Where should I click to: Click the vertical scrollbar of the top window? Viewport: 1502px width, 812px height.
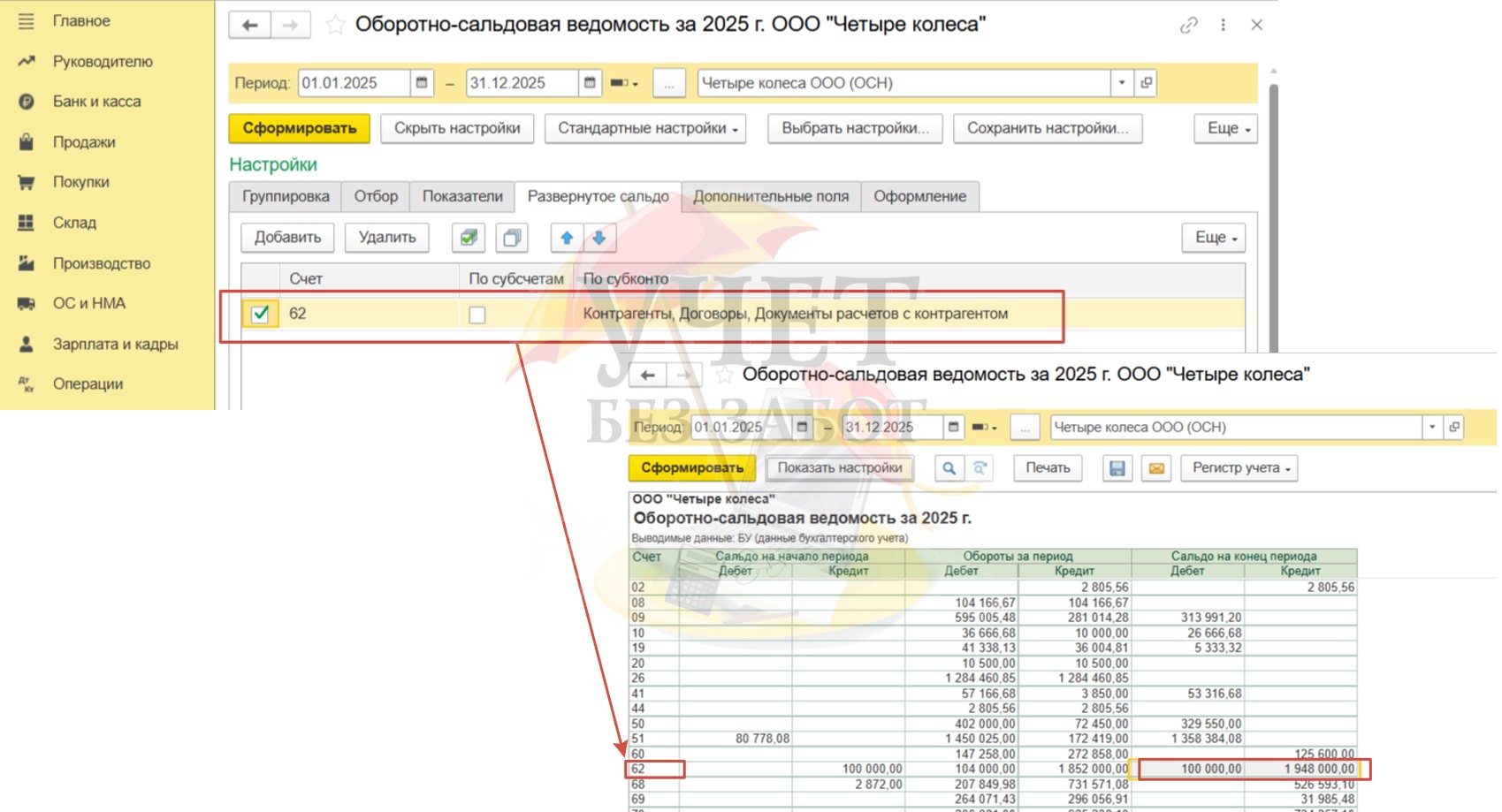[x=1273, y=221]
